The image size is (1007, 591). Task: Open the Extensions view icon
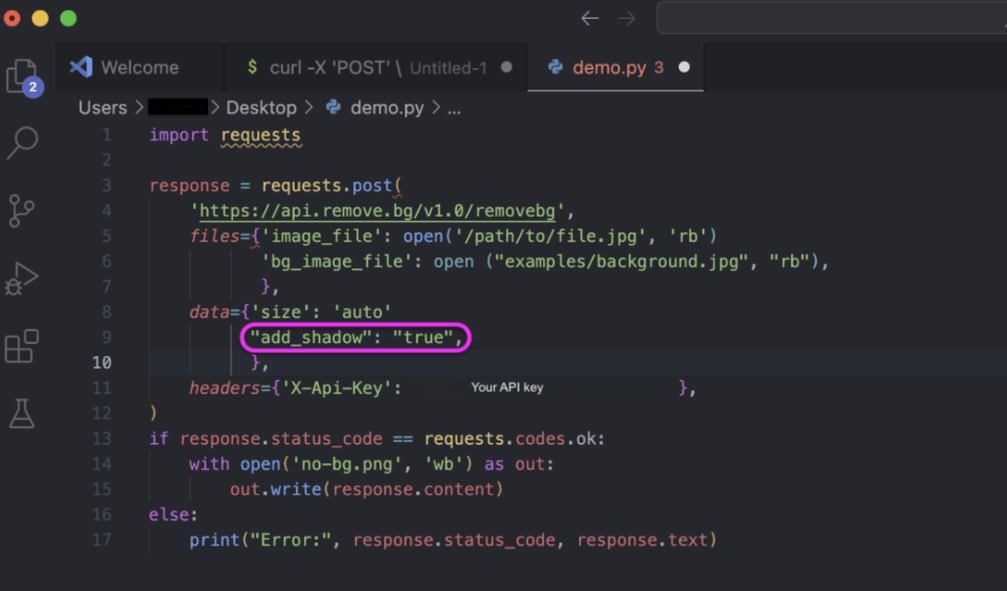point(22,346)
